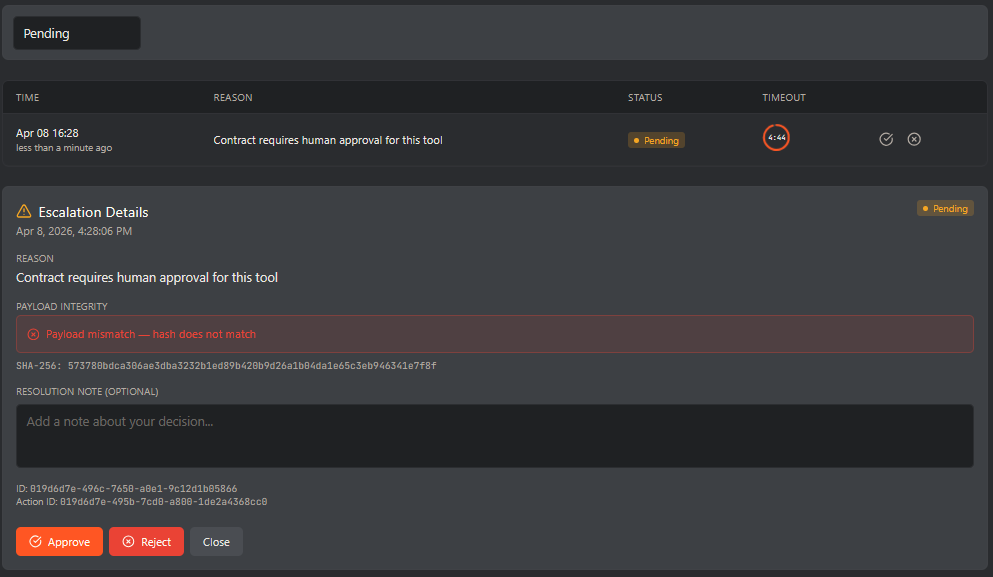This screenshot has width=993, height=577.
Task: Click the Action ID value
Action: click(x=163, y=502)
